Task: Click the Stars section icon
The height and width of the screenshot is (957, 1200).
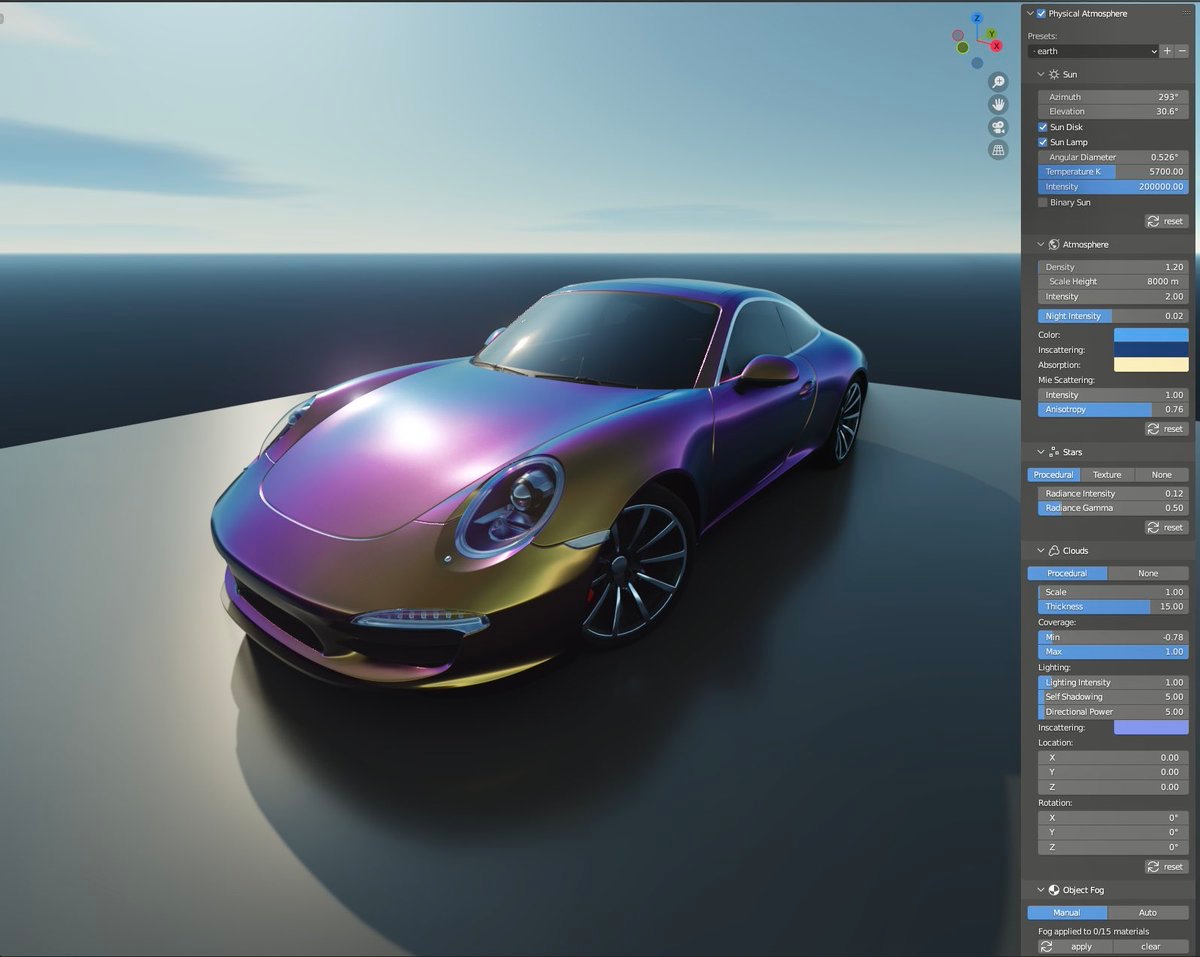Action: point(1053,452)
